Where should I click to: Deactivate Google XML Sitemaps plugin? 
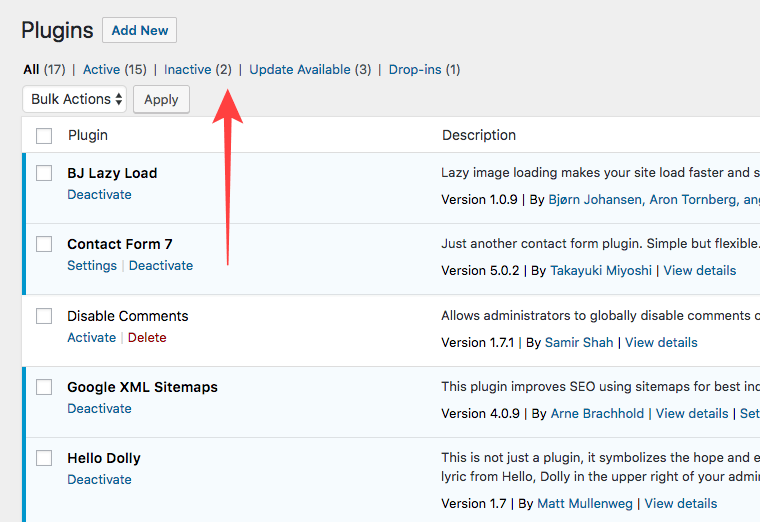[x=99, y=409]
